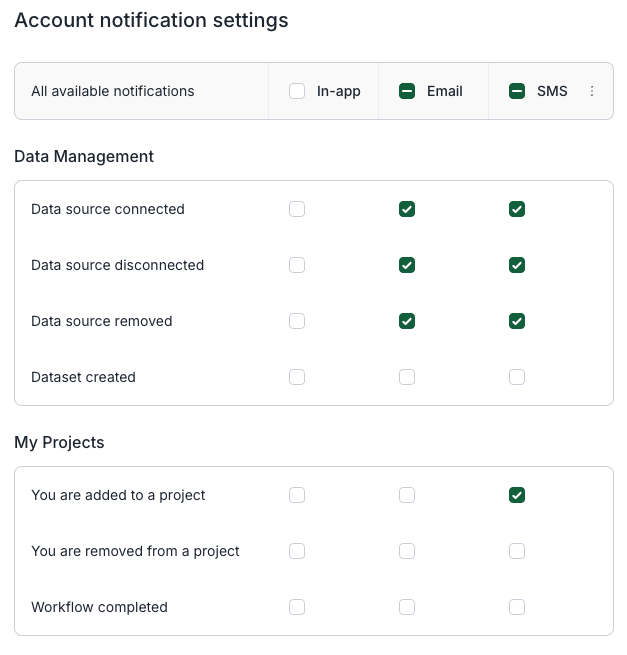Enable Email for added to a project
Viewport: 627px width, 655px height.
click(x=407, y=495)
